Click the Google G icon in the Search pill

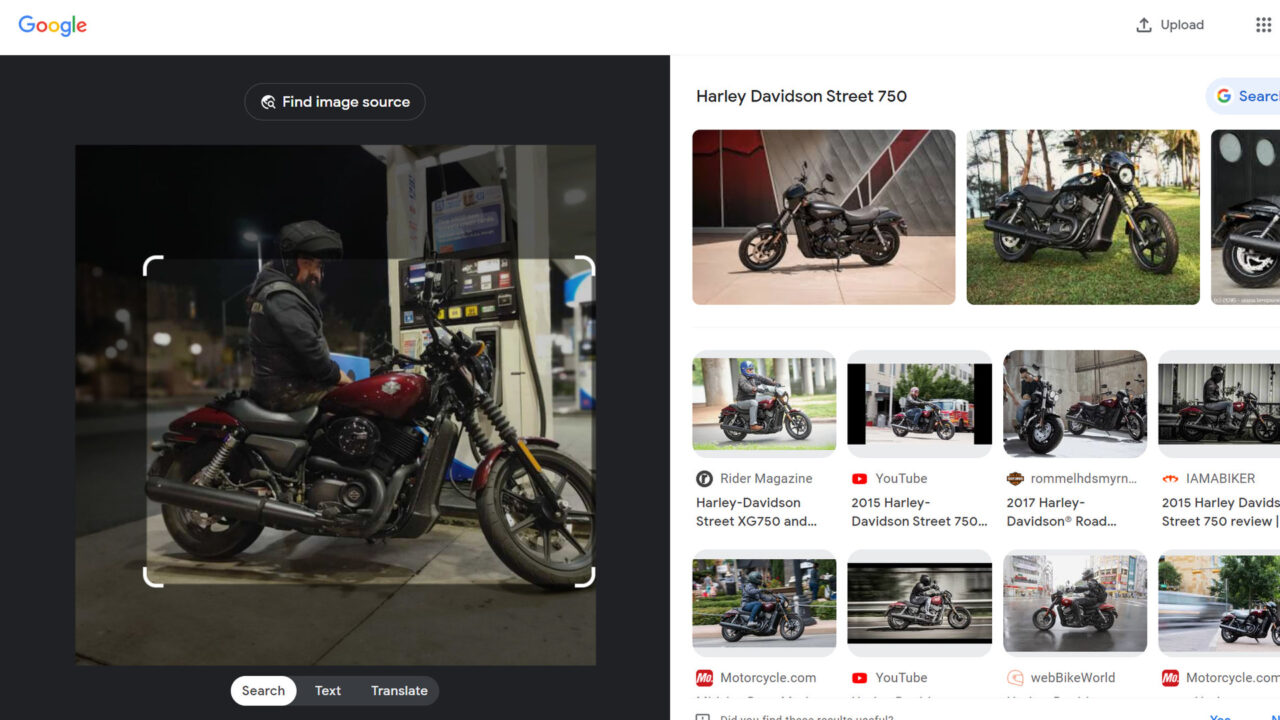pos(1224,96)
